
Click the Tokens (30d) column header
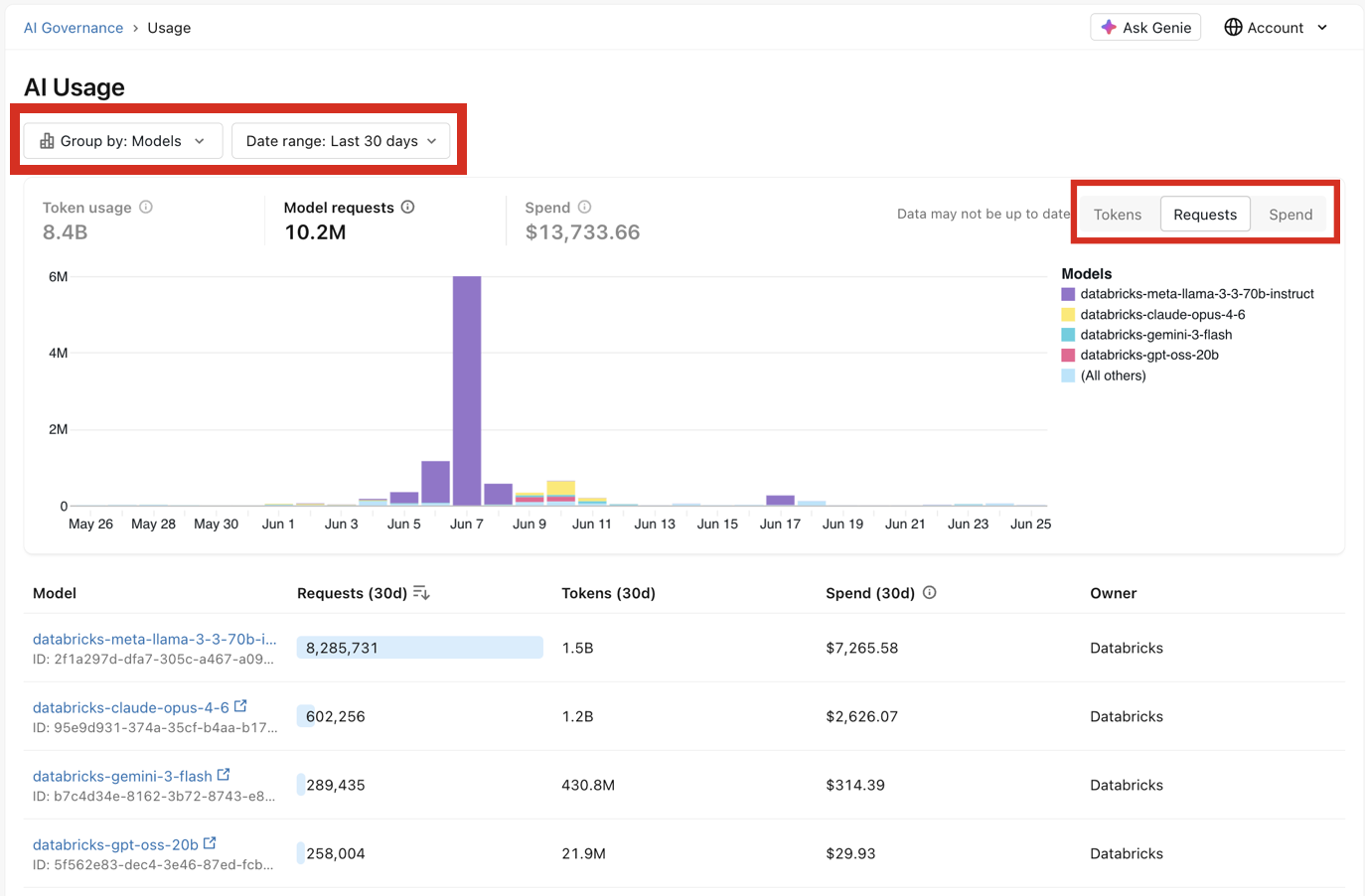[x=609, y=593]
